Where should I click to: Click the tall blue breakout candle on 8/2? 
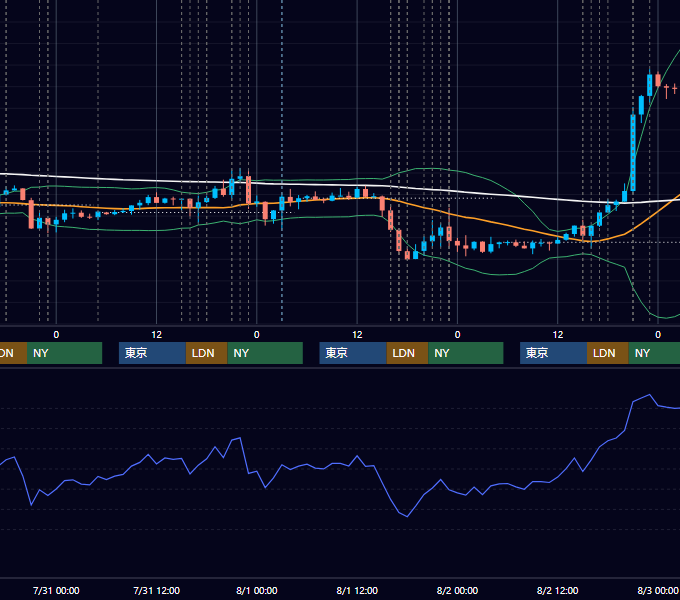633,153
